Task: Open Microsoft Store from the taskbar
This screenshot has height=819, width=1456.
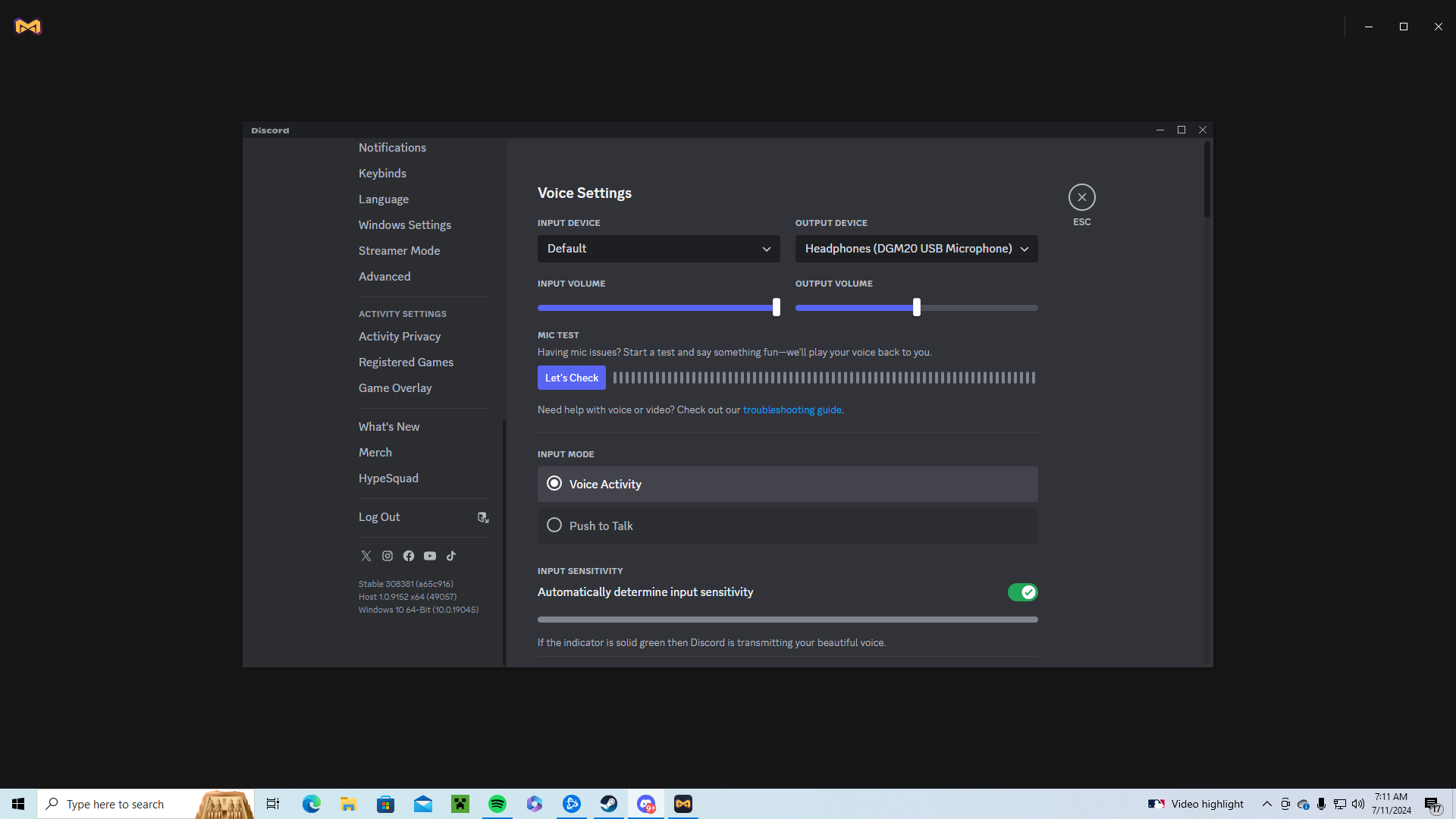Action: (x=386, y=804)
